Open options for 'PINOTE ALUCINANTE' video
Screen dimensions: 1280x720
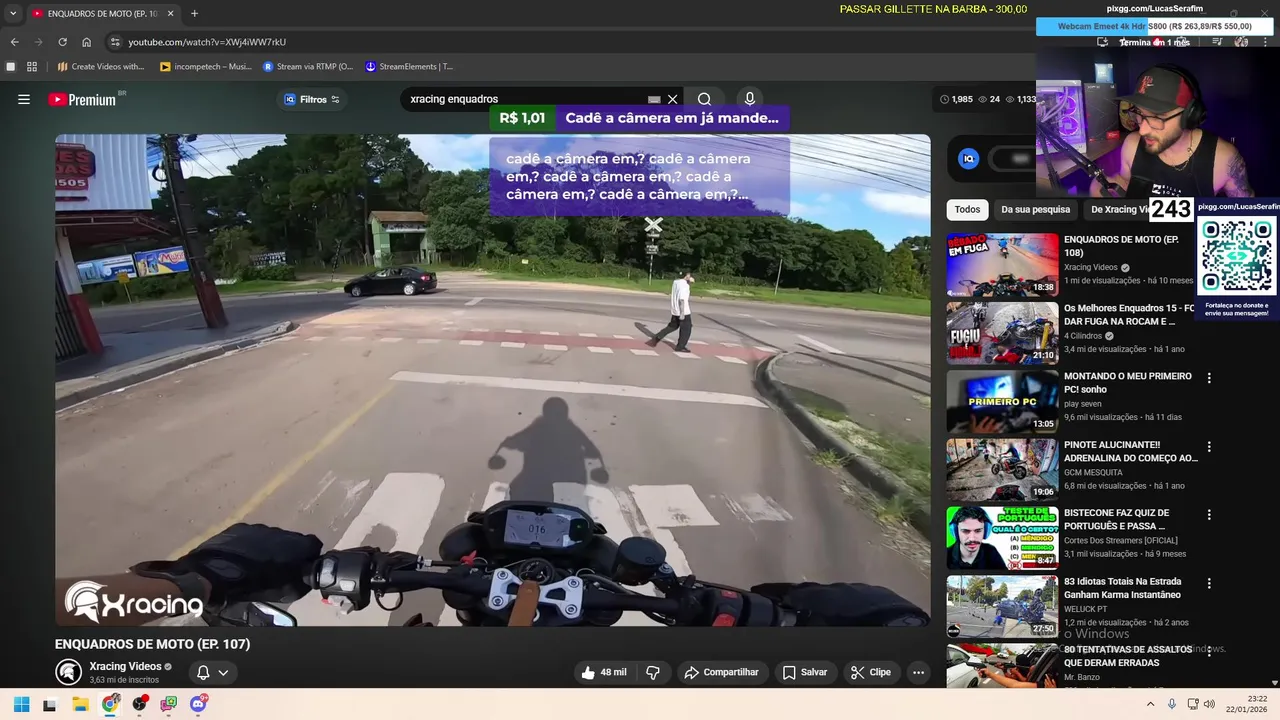tap(1209, 447)
